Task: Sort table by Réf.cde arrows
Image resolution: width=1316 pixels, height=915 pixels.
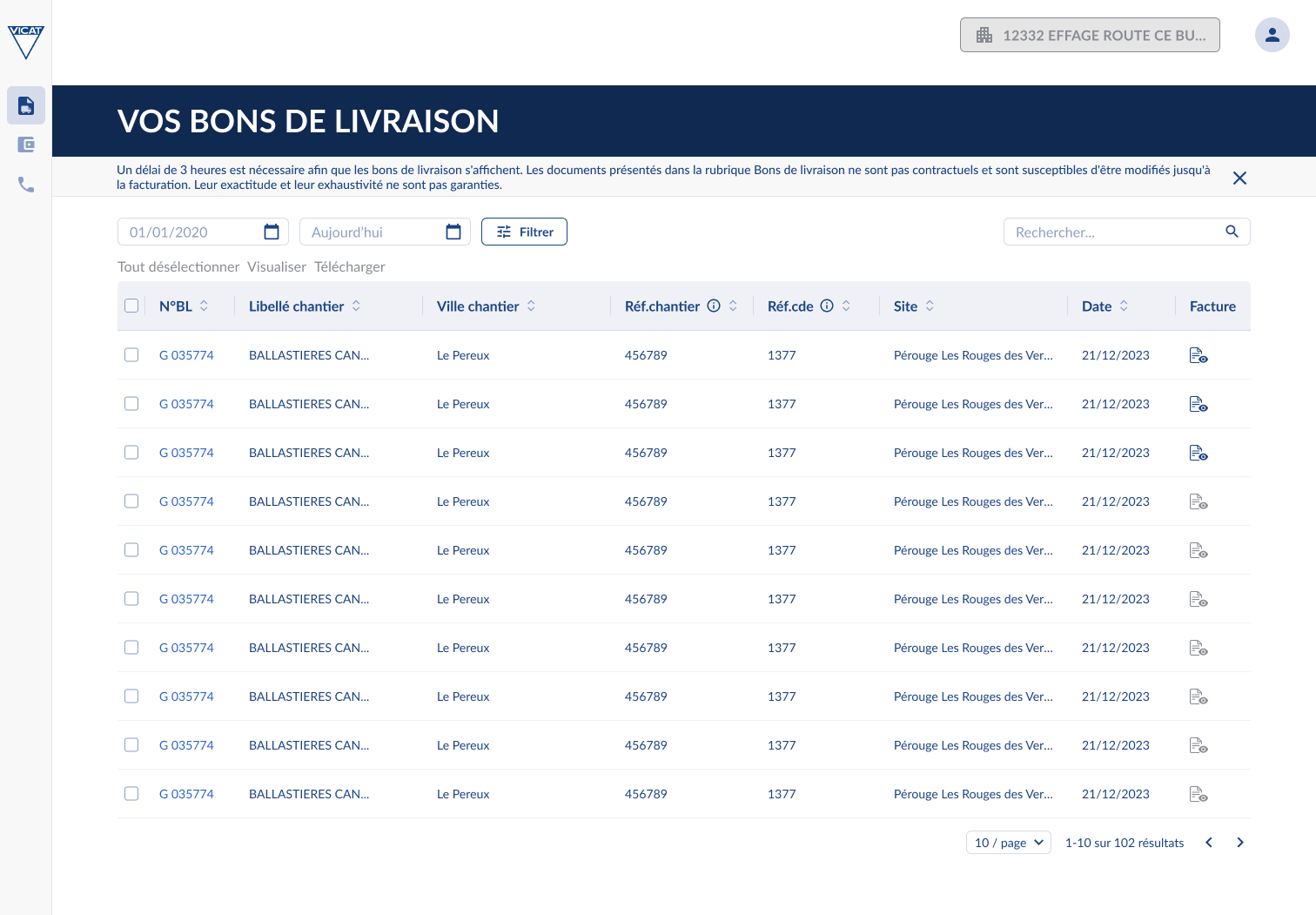Action: point(846,306)
